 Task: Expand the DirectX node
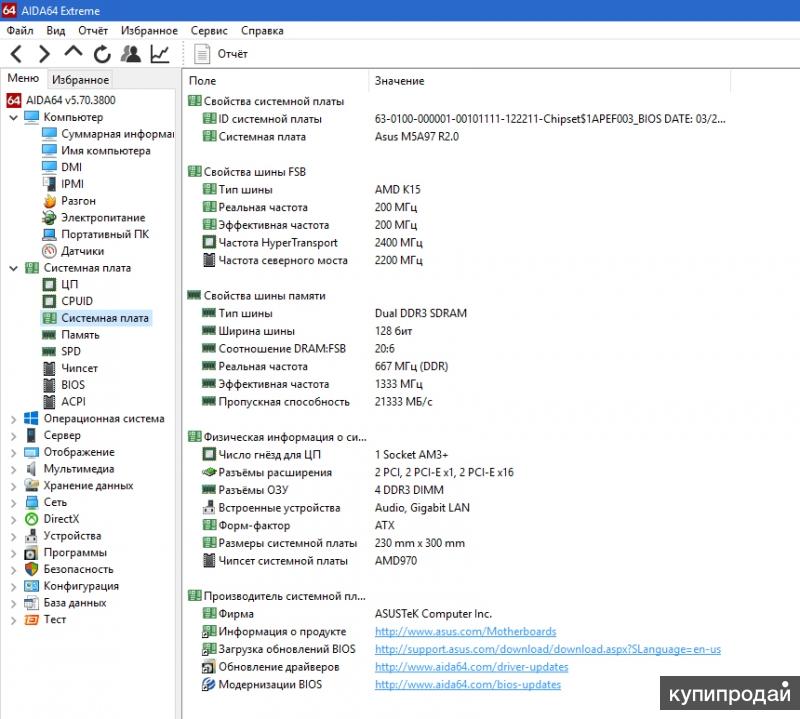pyautogui.click(x=14, y=519)
